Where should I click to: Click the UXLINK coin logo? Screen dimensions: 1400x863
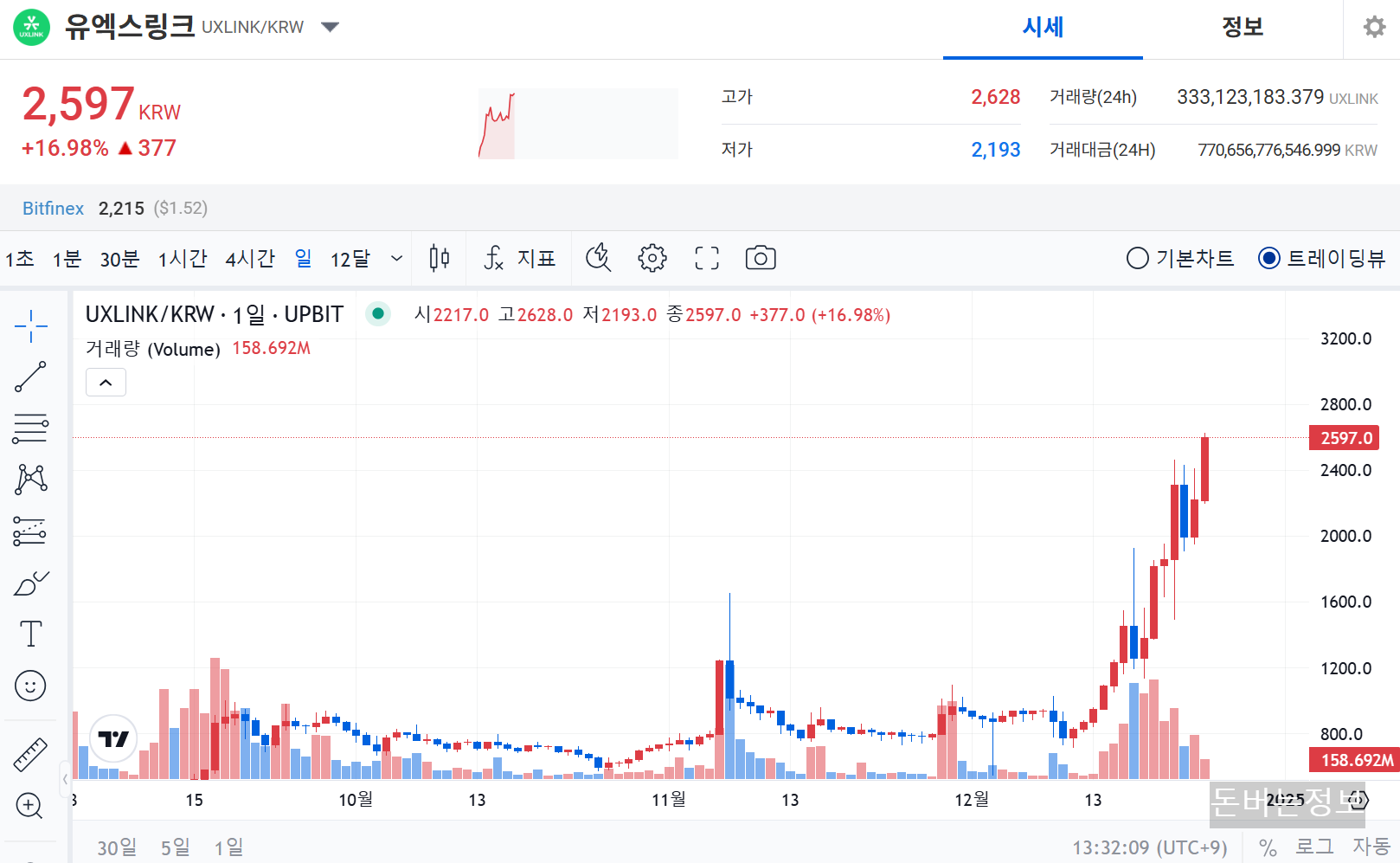click(32, 27)
